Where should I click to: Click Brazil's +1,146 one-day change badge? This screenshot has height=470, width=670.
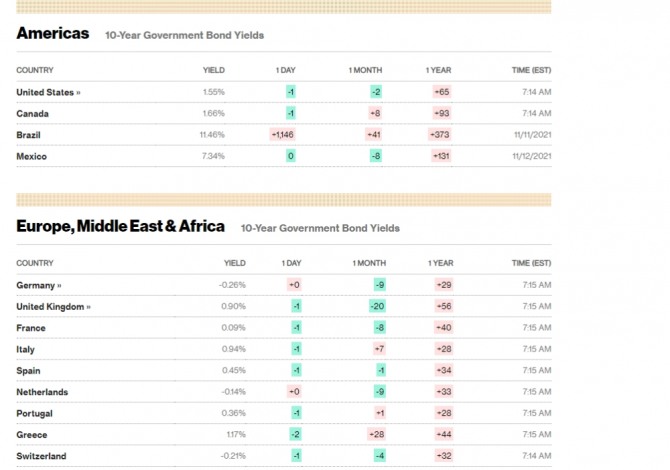point(282,135)
